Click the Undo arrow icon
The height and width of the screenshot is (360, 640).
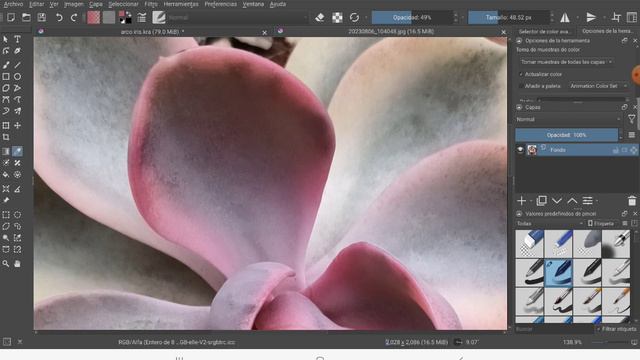pos(59,17)
